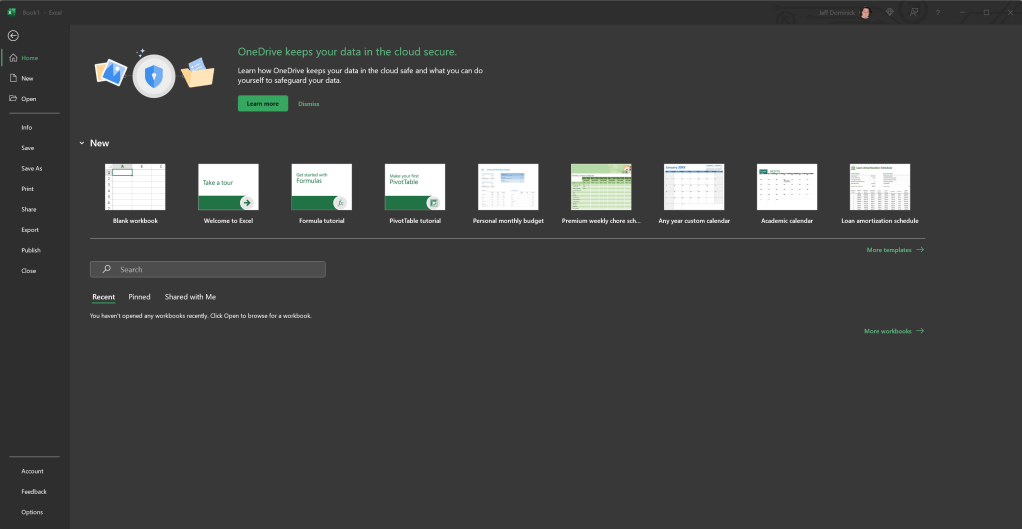Switch to the Pinned tab

[x=139, y=297]
